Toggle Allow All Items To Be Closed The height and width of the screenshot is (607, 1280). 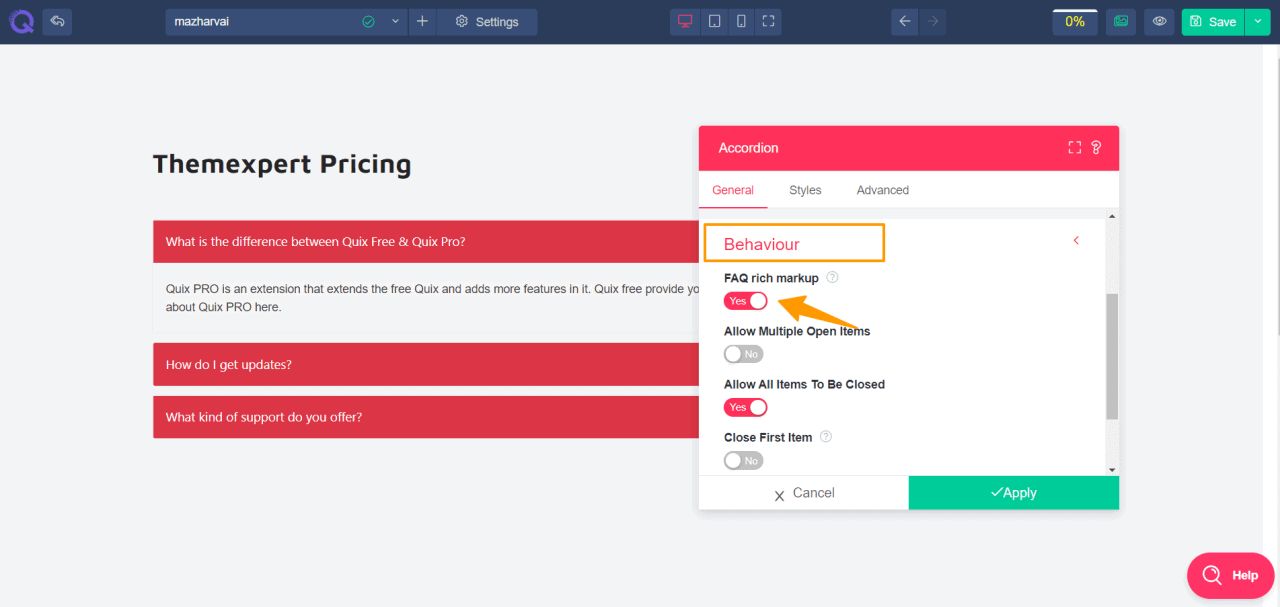tap(745, 407)
